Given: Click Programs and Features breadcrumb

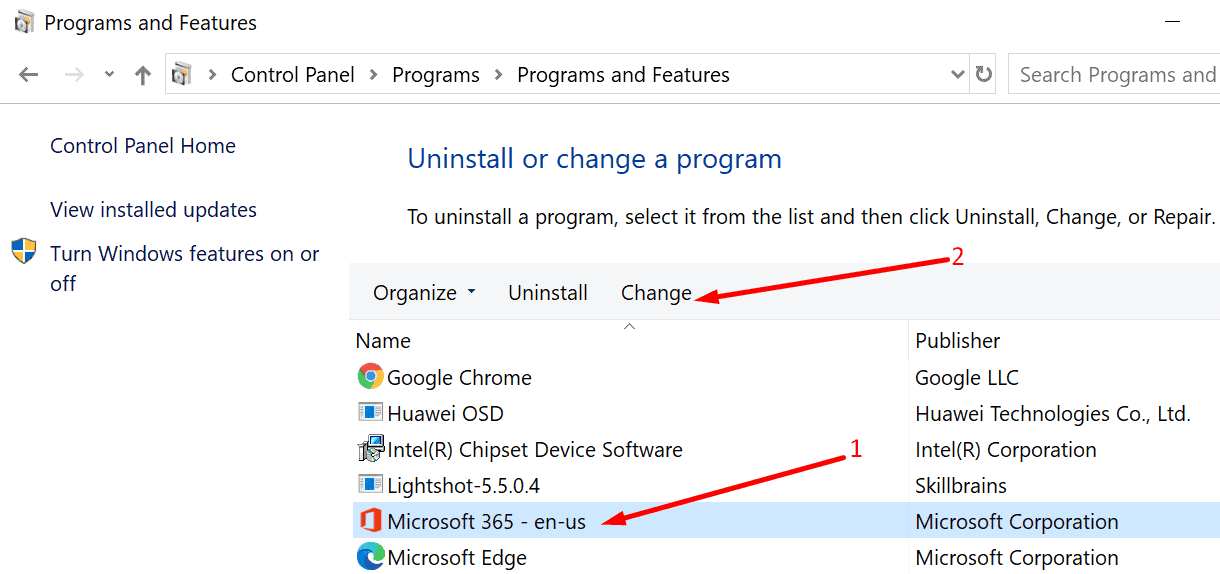Looking at the screenshot, I should click(623, 75).
